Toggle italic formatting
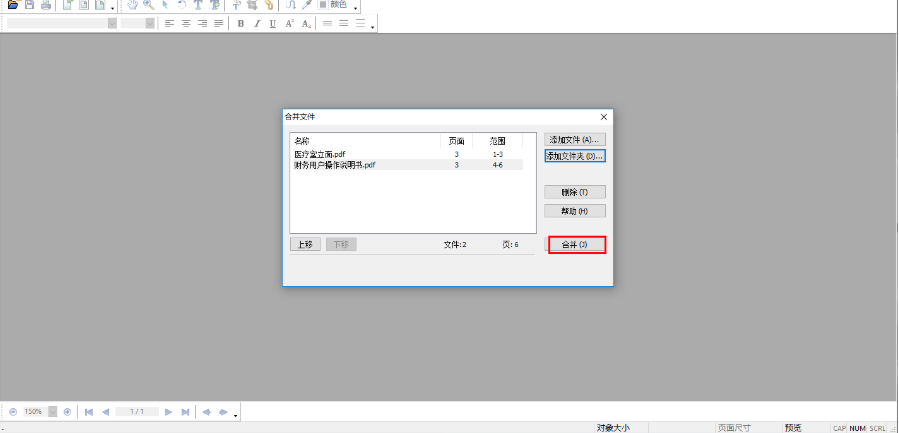Image resolution: width=899 pixels, height=433 pixels. (x=257, y=24)
